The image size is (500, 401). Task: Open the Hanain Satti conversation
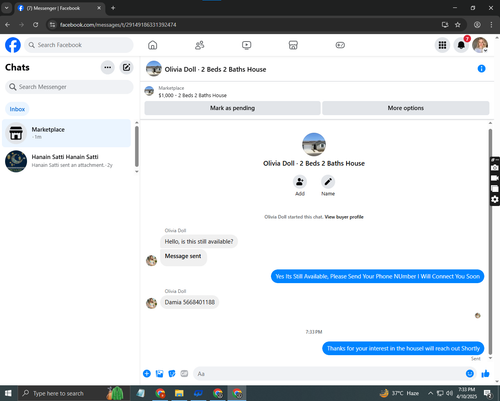[x=66, y=161]
